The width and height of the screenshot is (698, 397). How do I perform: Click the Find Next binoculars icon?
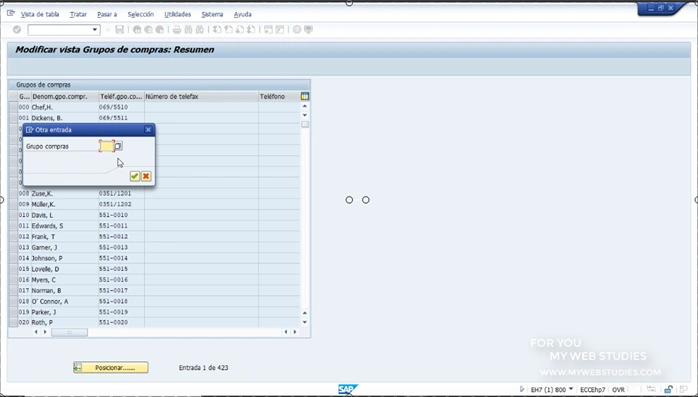tap(200, 30)
